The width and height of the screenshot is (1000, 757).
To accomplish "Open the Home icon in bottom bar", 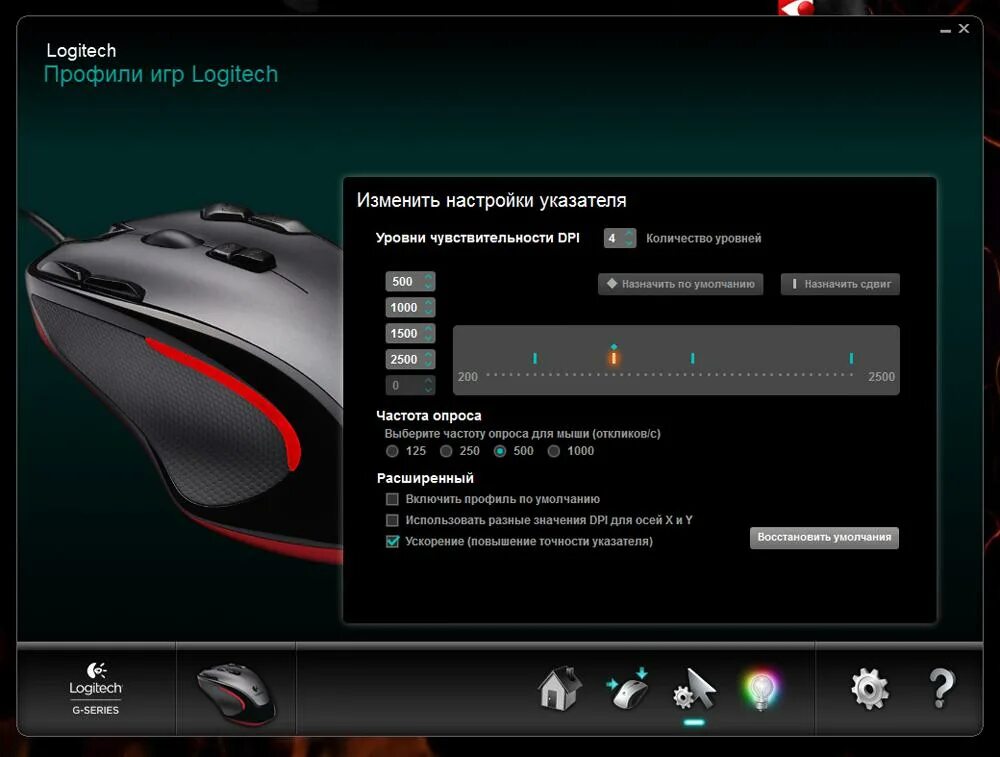I will coord(559,689).
